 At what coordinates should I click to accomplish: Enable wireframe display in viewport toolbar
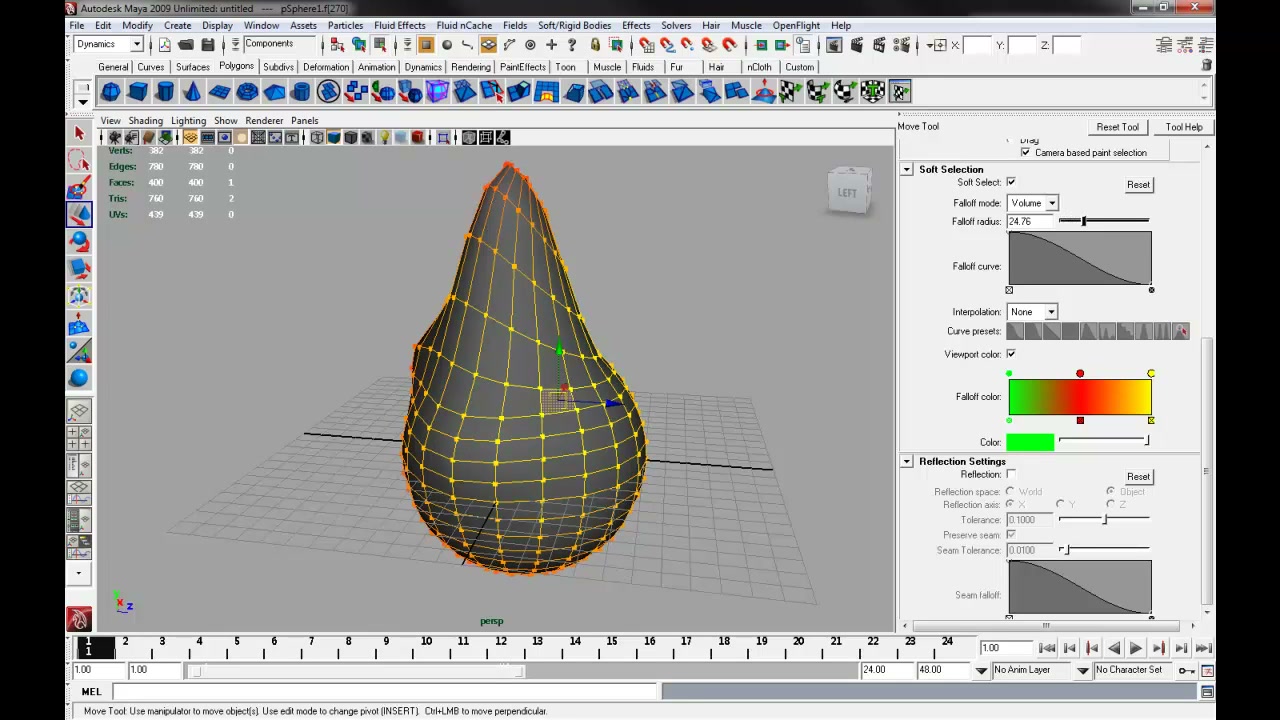[317, 138]
